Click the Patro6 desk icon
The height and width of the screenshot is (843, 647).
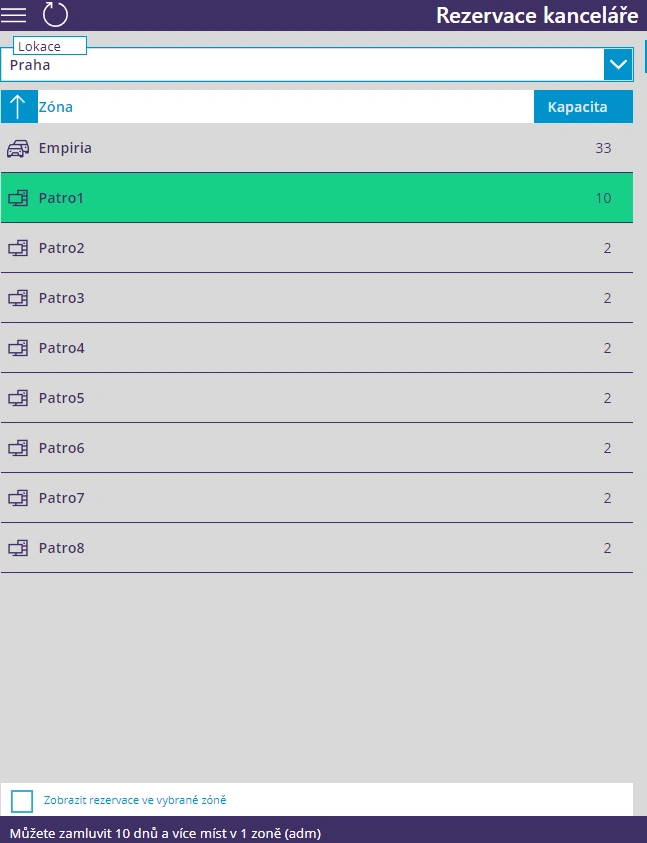point(18,448)
